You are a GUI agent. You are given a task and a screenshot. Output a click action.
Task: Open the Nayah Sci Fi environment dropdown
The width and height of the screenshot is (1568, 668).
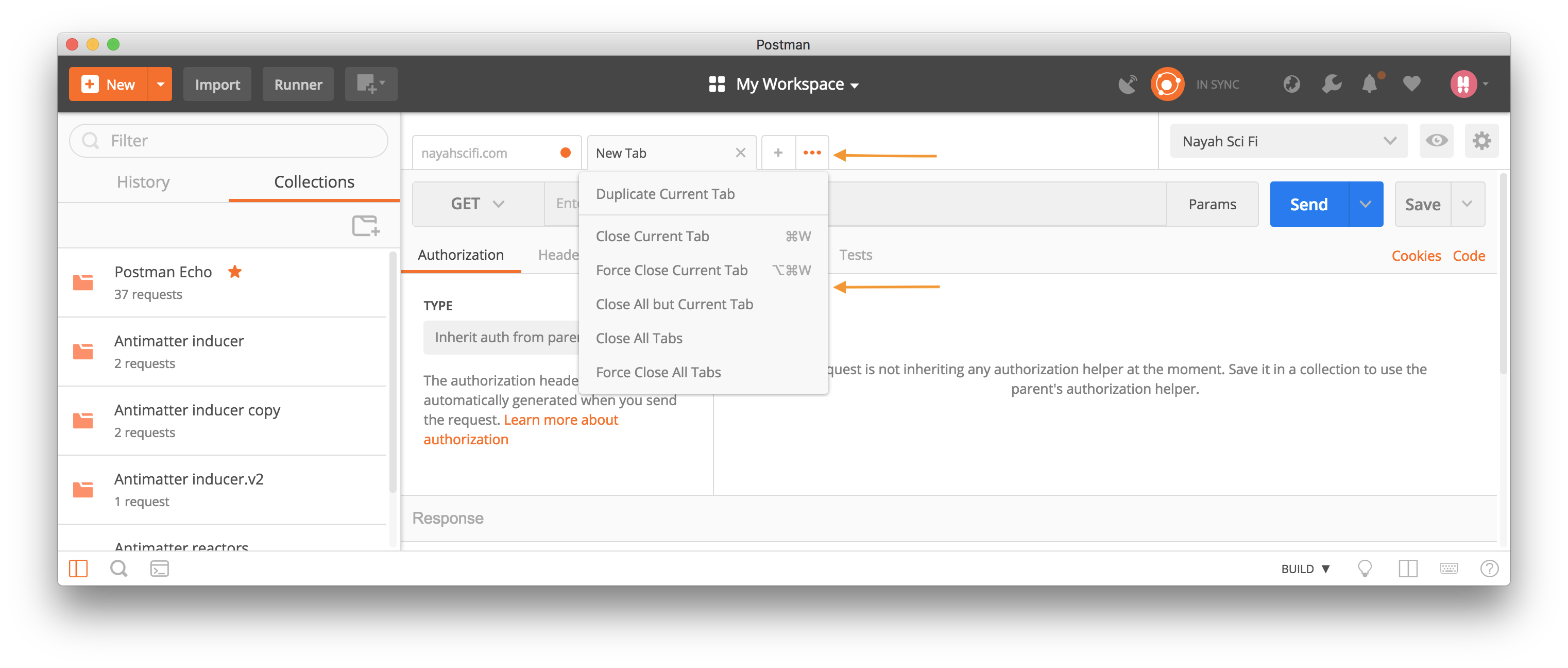point(1289,141)
